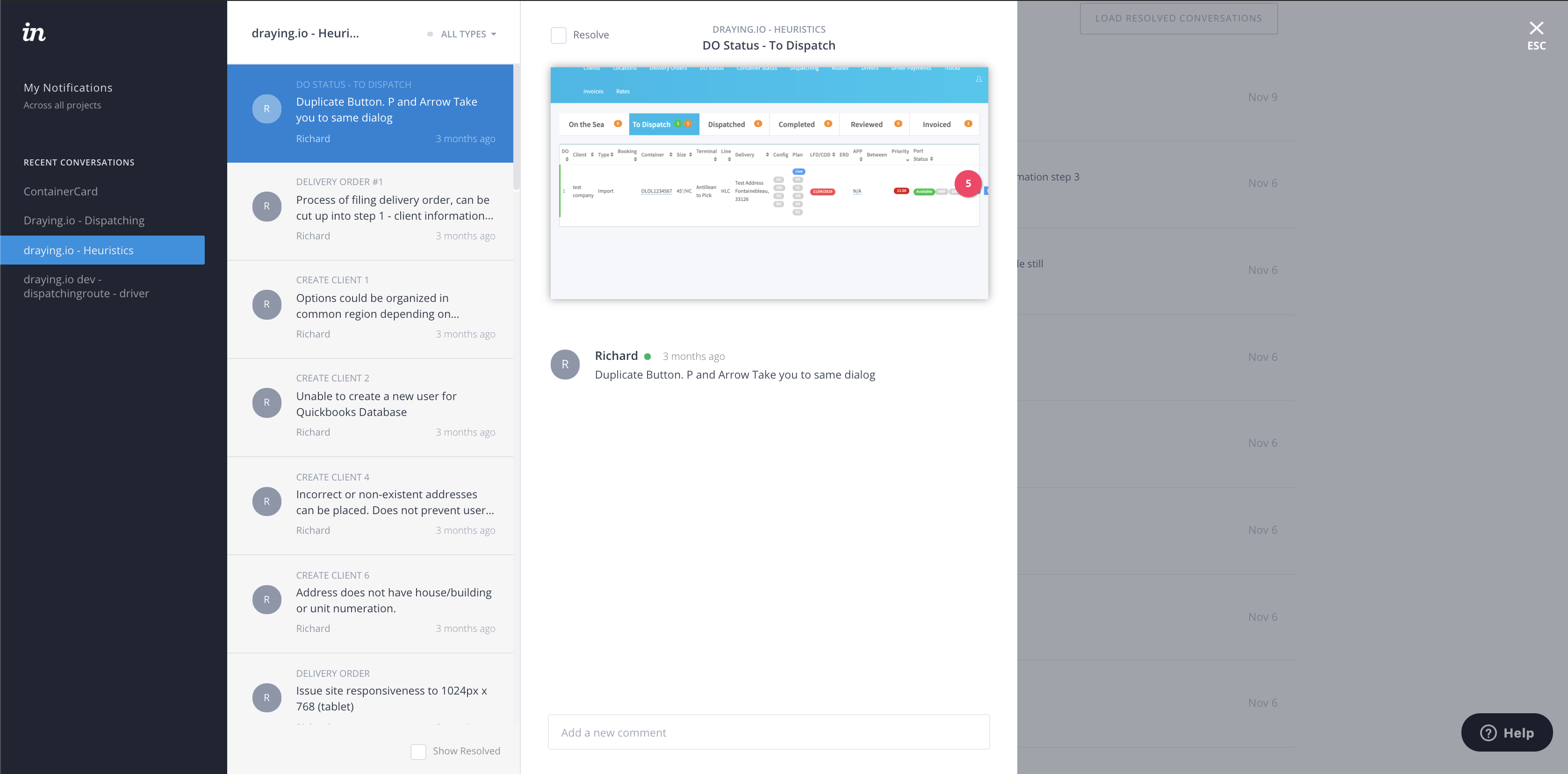Click avatar on Create Client 2 conversation

tap(266, 402)
